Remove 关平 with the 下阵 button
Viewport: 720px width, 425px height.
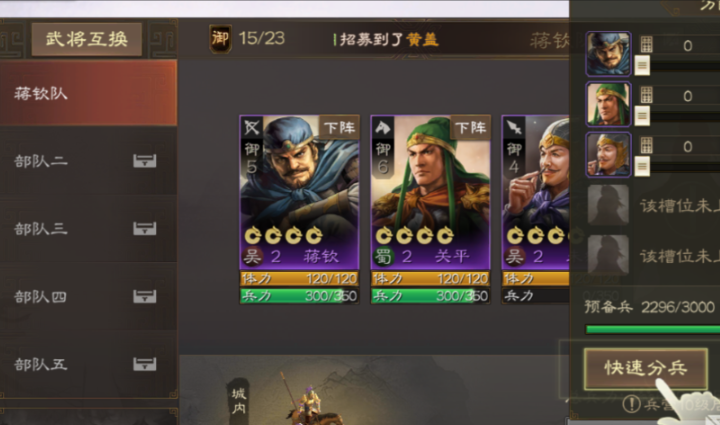pos(471,127)
